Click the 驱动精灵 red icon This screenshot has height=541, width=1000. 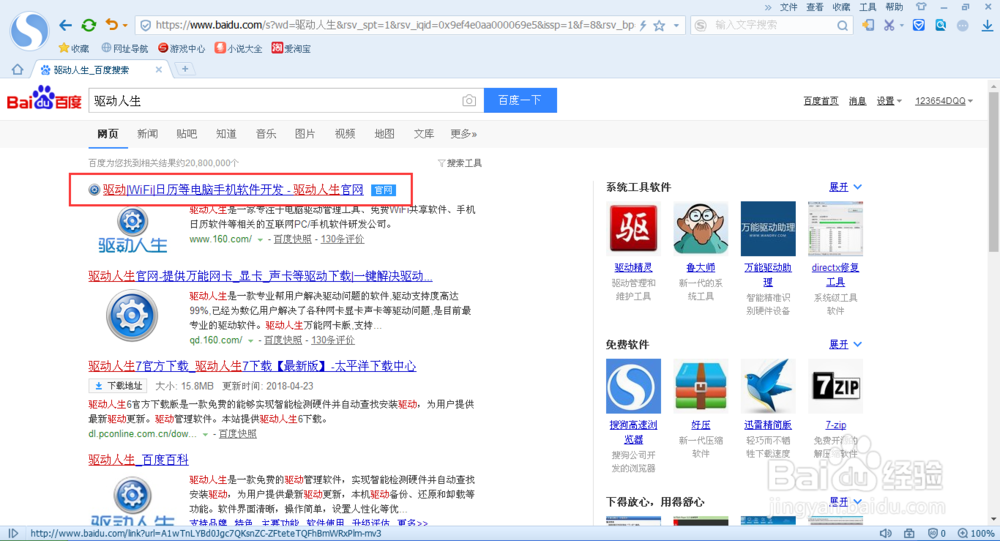[x=633, y=229]
